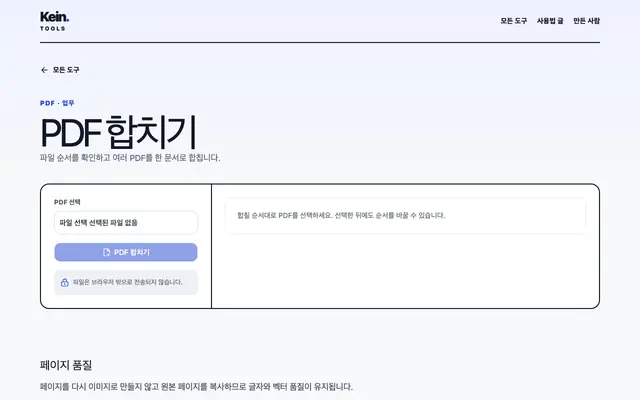
Task: Click the document icon on the merge button
Action: coord(107,252)
